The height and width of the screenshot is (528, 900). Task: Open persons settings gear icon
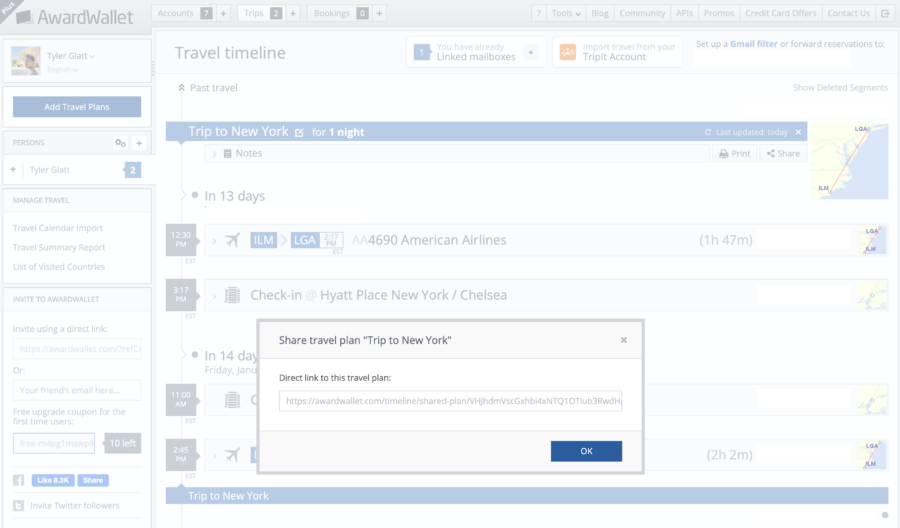(120, 143)
